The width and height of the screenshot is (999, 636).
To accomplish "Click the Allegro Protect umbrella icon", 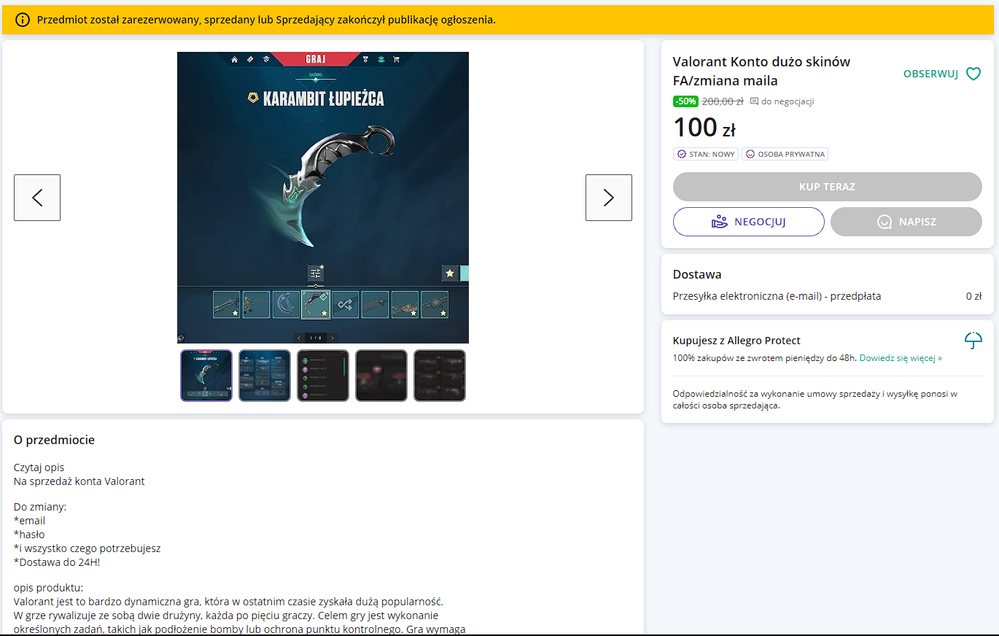I will 973,340.
